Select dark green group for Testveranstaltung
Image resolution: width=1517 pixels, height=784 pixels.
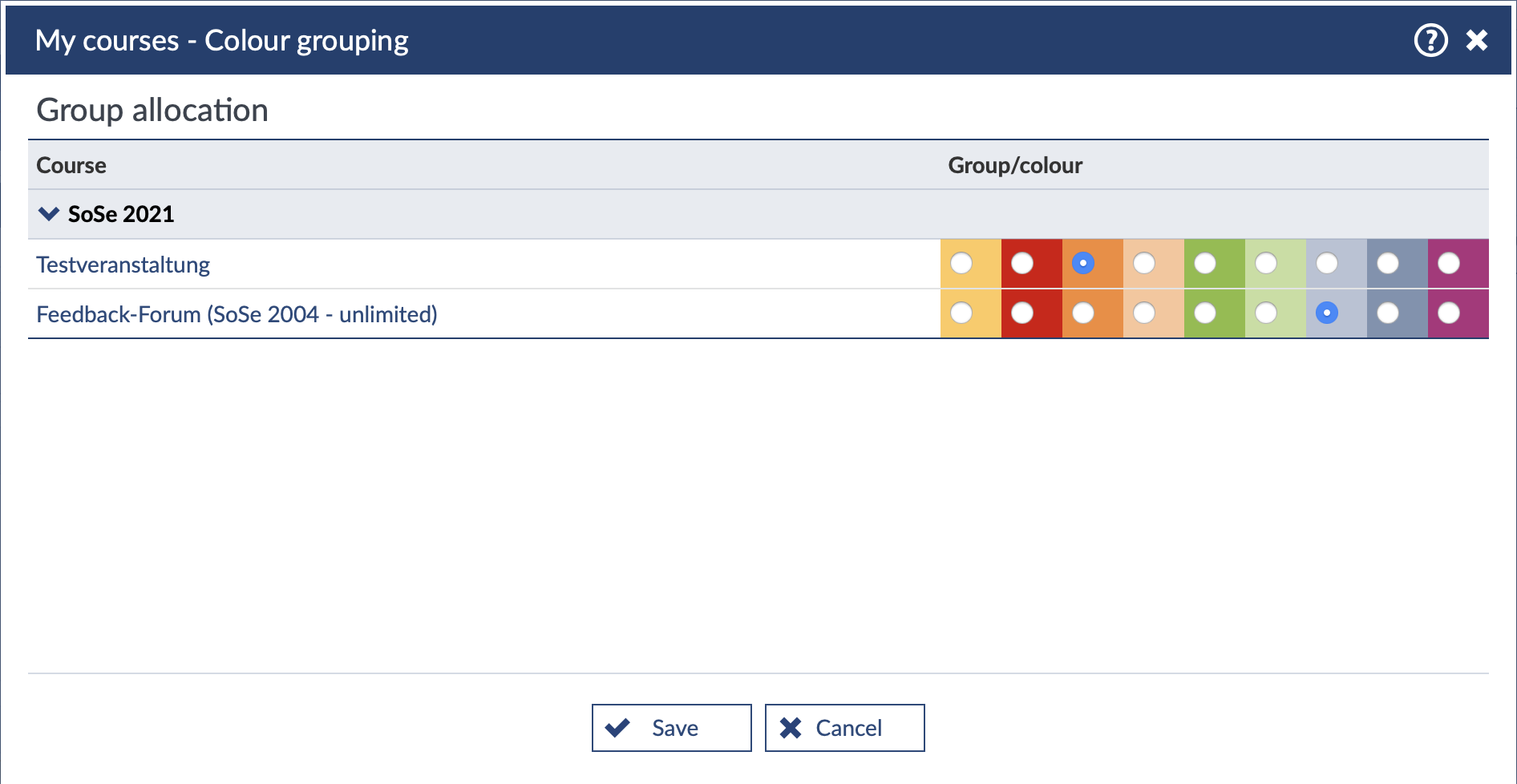coord(1205,263)
